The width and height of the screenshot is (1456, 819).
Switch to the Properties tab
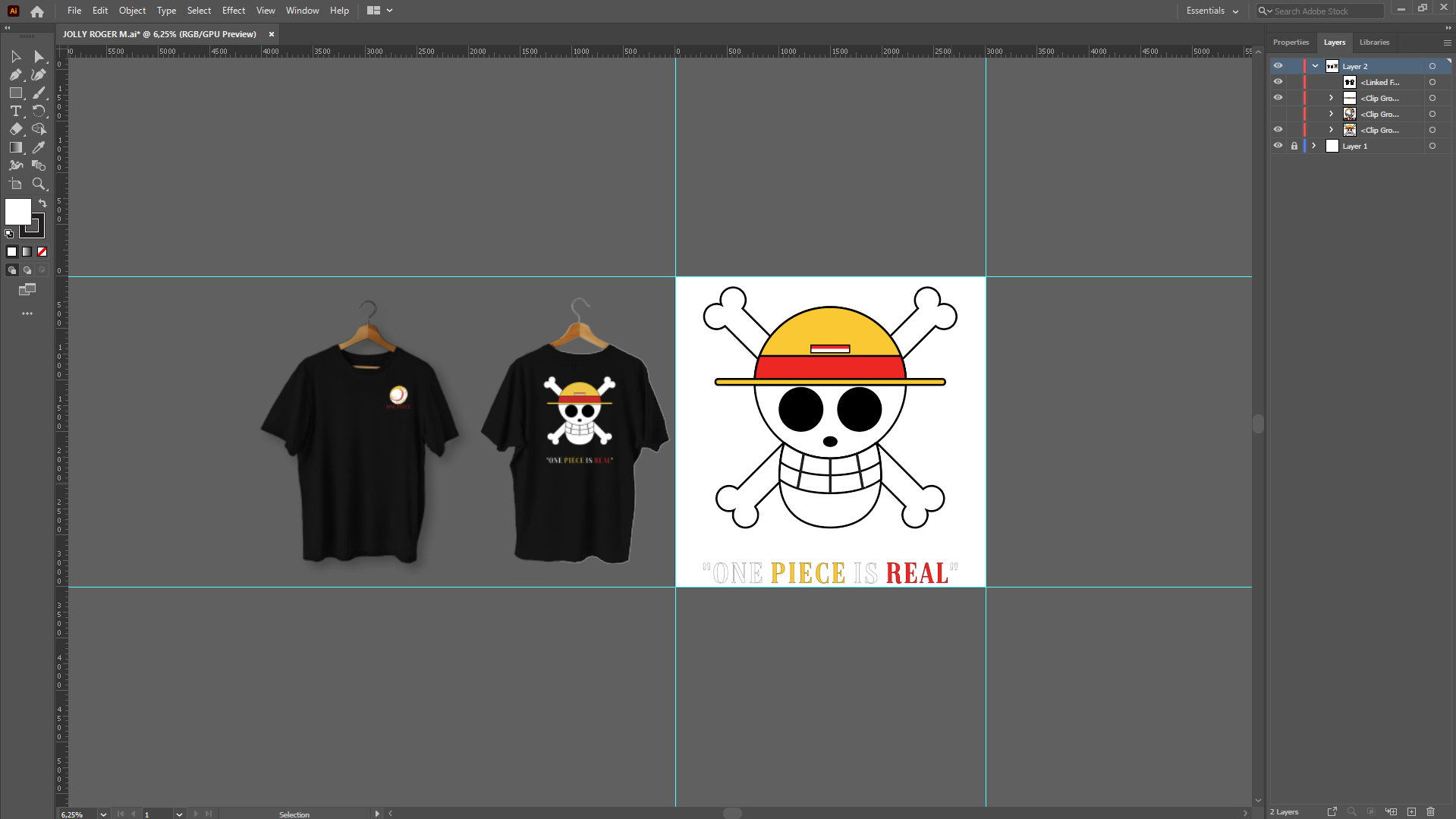pos(1291,43)
